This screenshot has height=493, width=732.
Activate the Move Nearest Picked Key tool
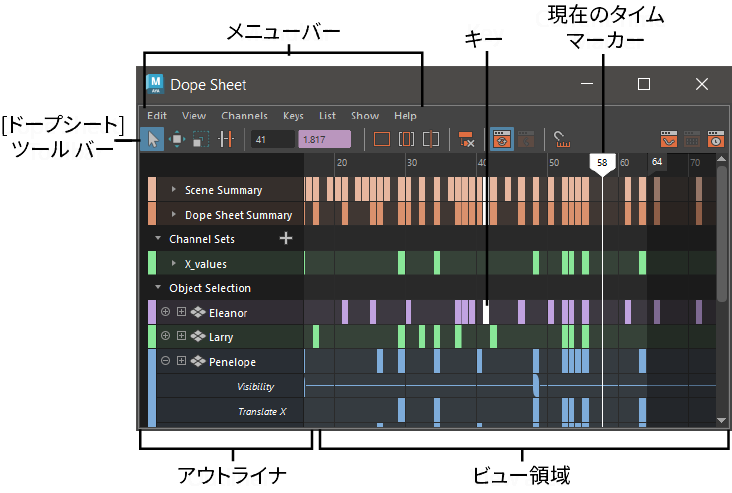tap(177, 139)
